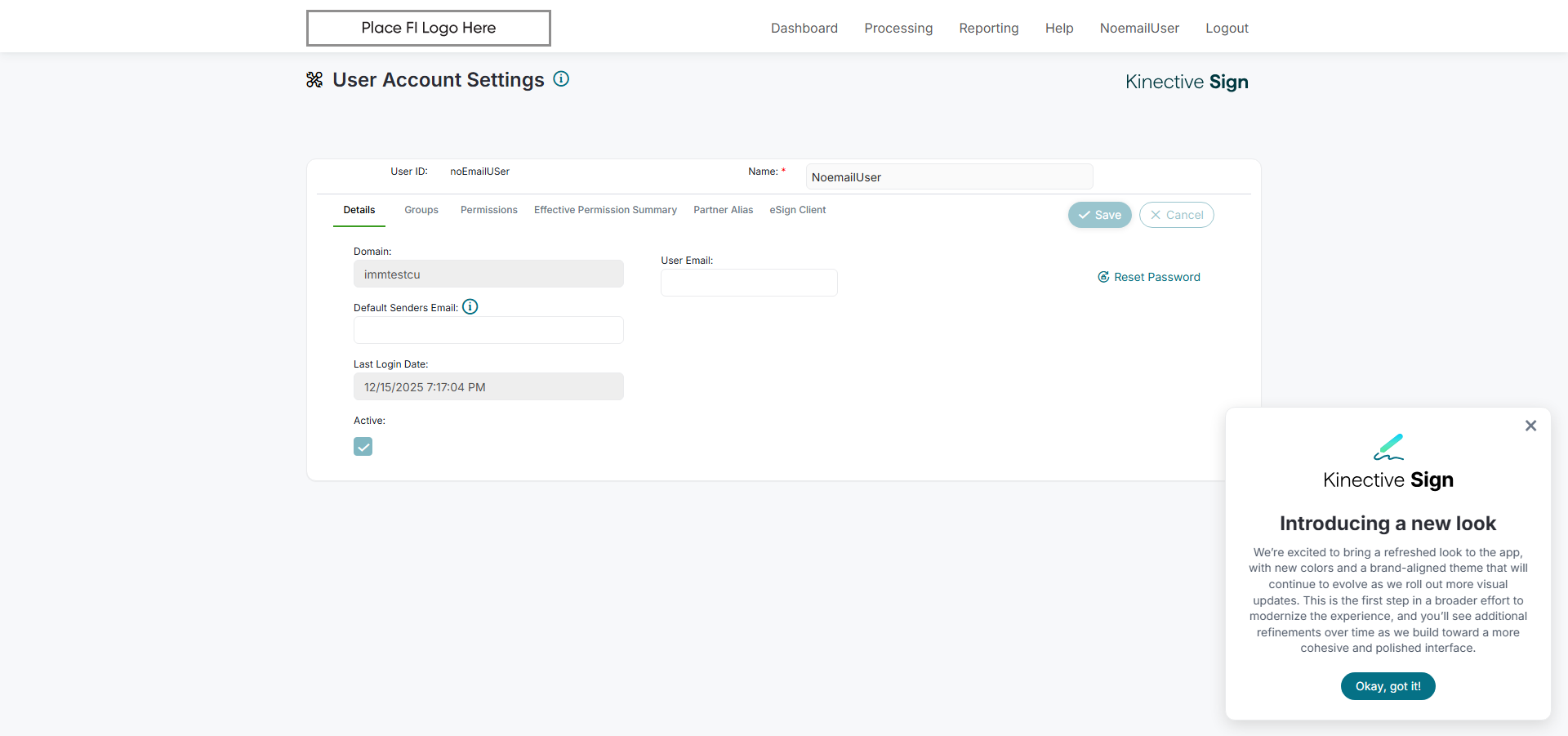Save the user account changes
1568x736 pixels.
click(1099, 215)
